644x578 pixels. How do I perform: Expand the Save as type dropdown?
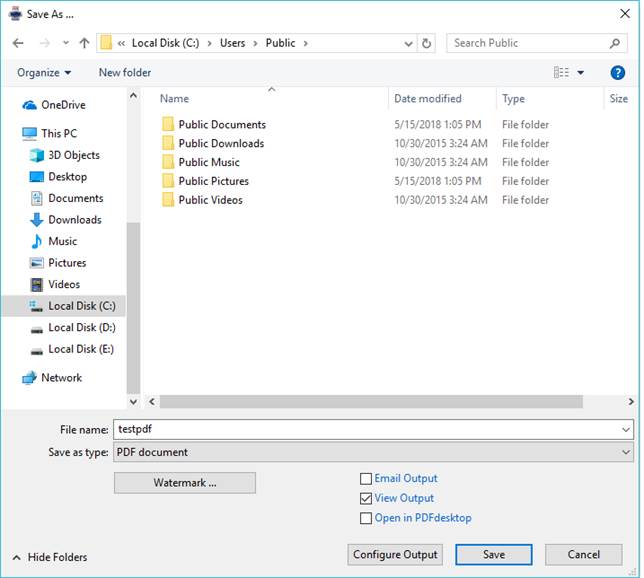(625, 452)
